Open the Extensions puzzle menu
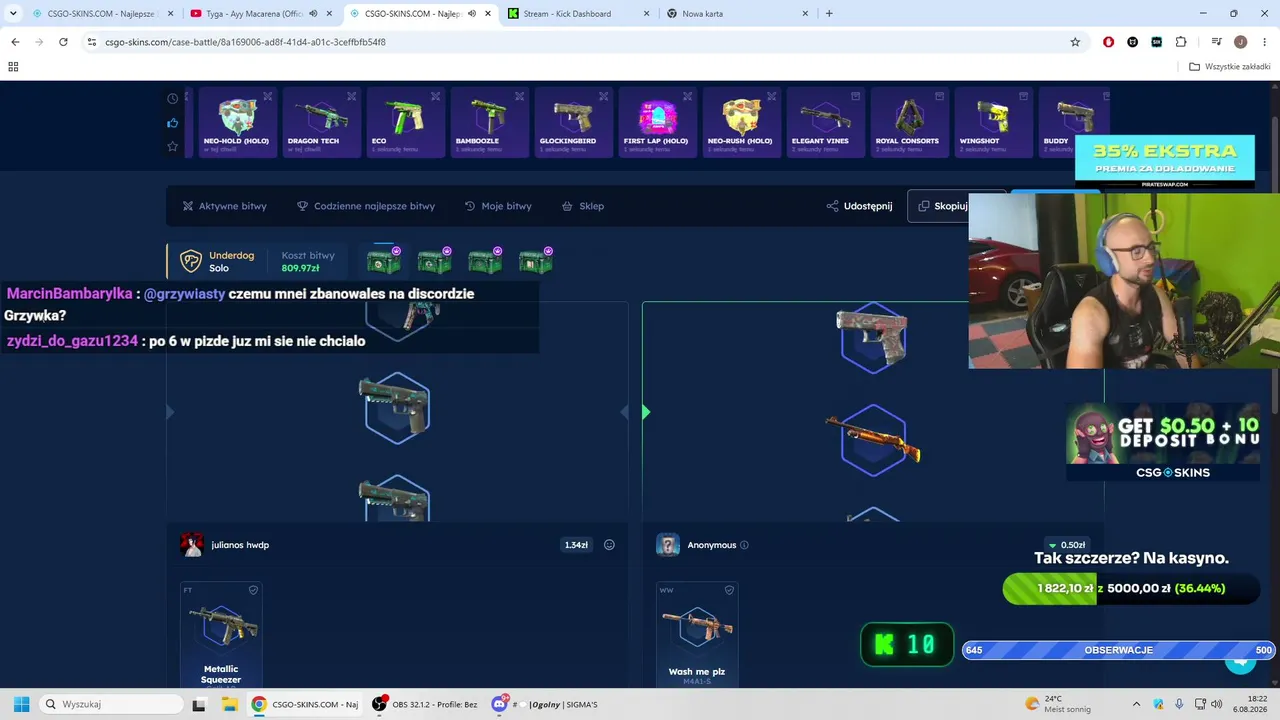The image size is (1280, 720). [x=1181, y=42]
